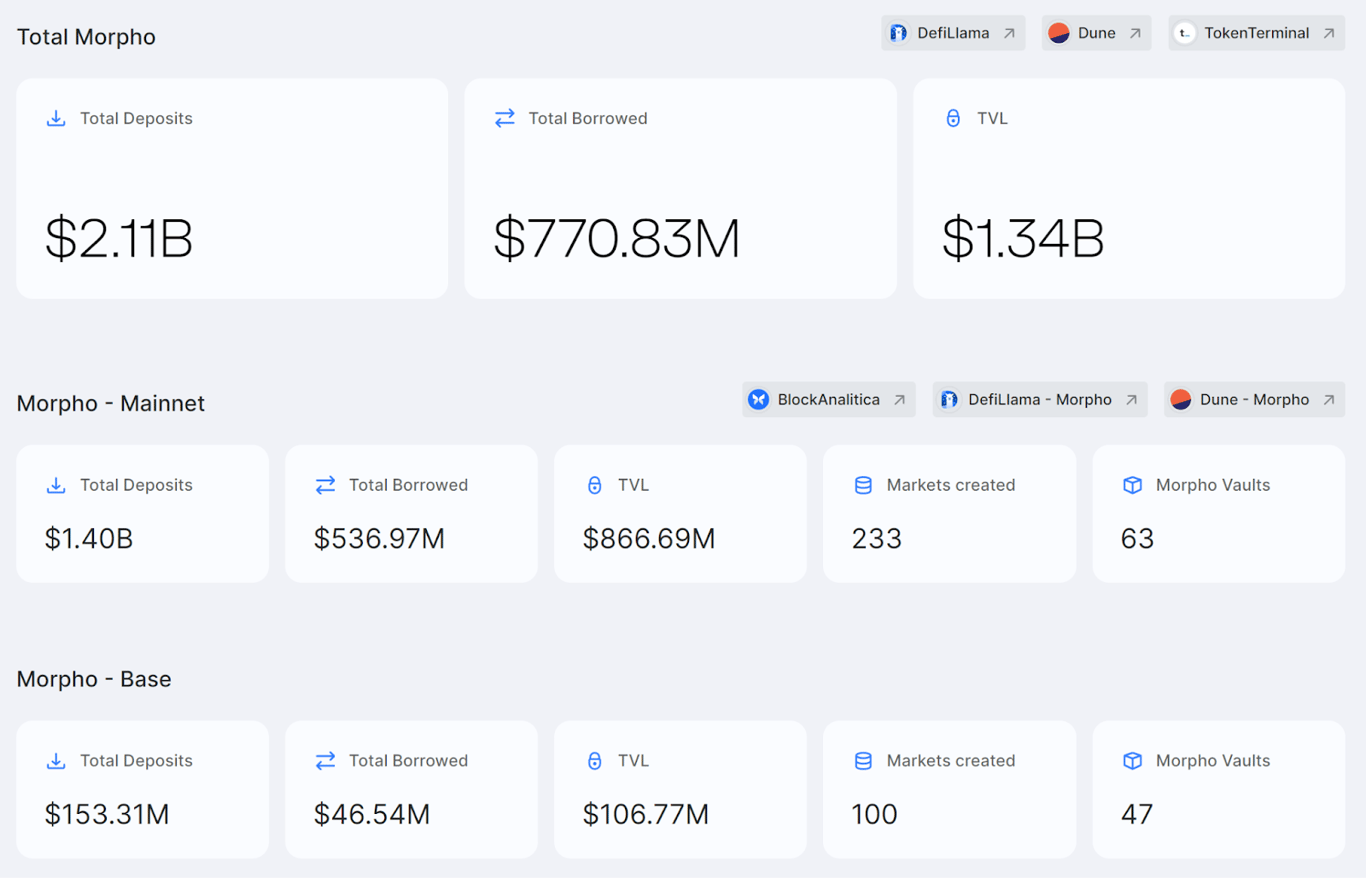Click the Total Morpho TVL lock icon

click(x=953, y=118)
